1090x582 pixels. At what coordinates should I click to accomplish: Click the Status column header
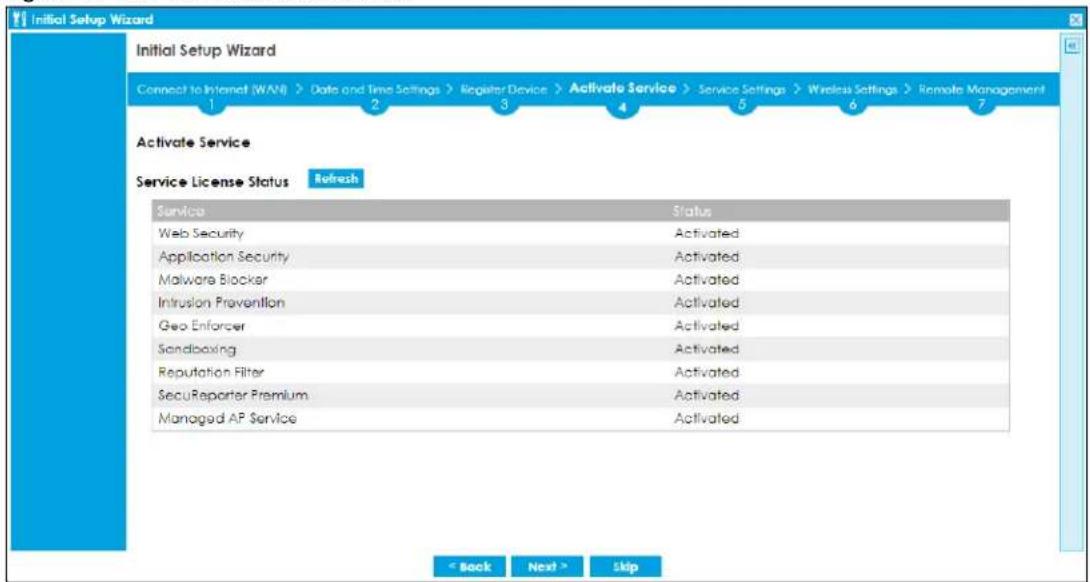[838, 211]
